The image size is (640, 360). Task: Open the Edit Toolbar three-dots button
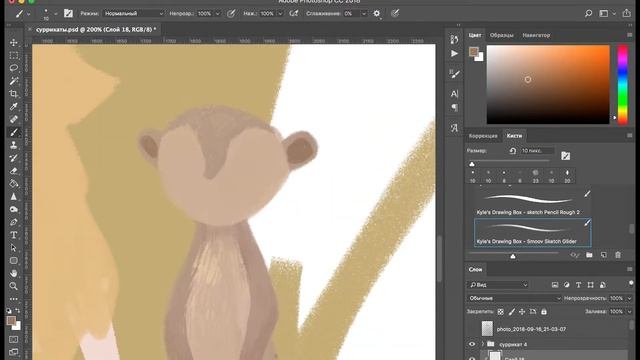(x=13, y=299)
